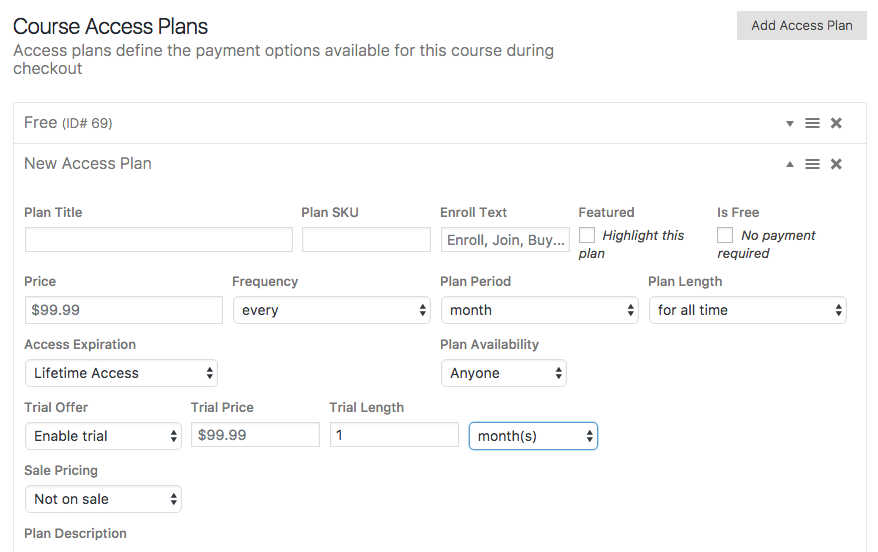Collapse New Access Plan with up arrow
The width and height of the screenshot is (878, 552).
[790, 164]
